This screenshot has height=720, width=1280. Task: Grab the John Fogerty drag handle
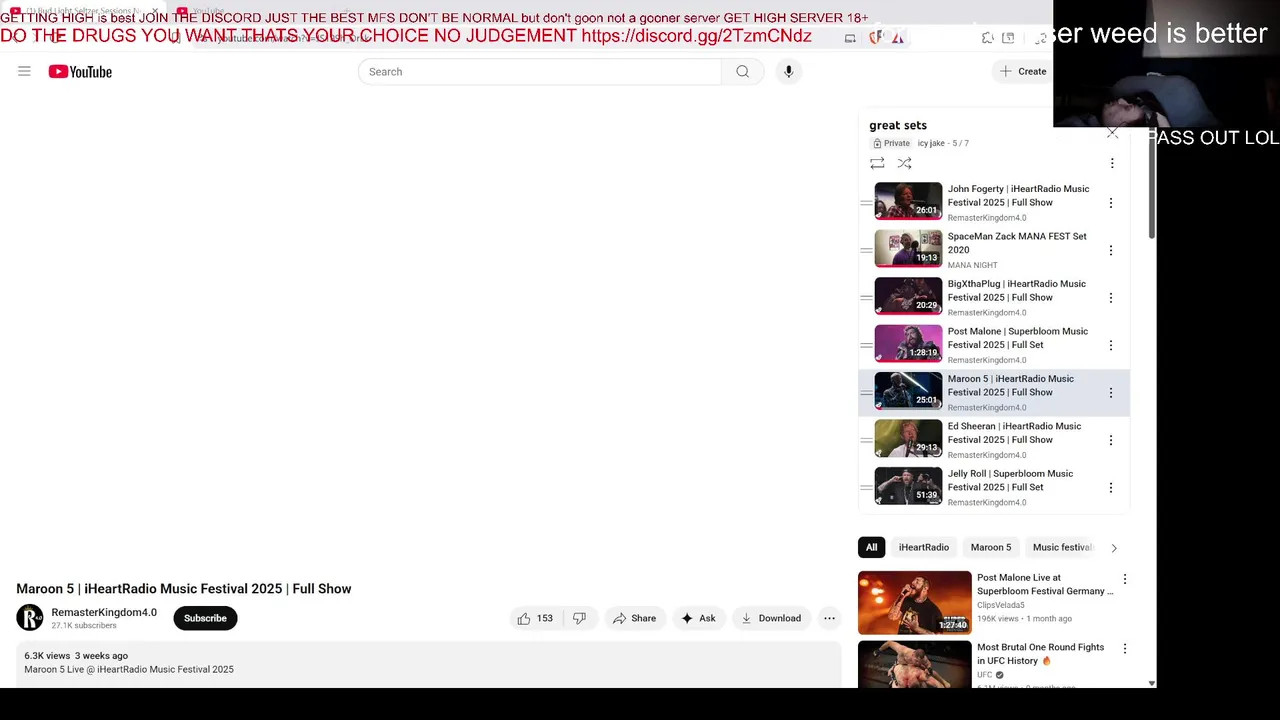866,203
